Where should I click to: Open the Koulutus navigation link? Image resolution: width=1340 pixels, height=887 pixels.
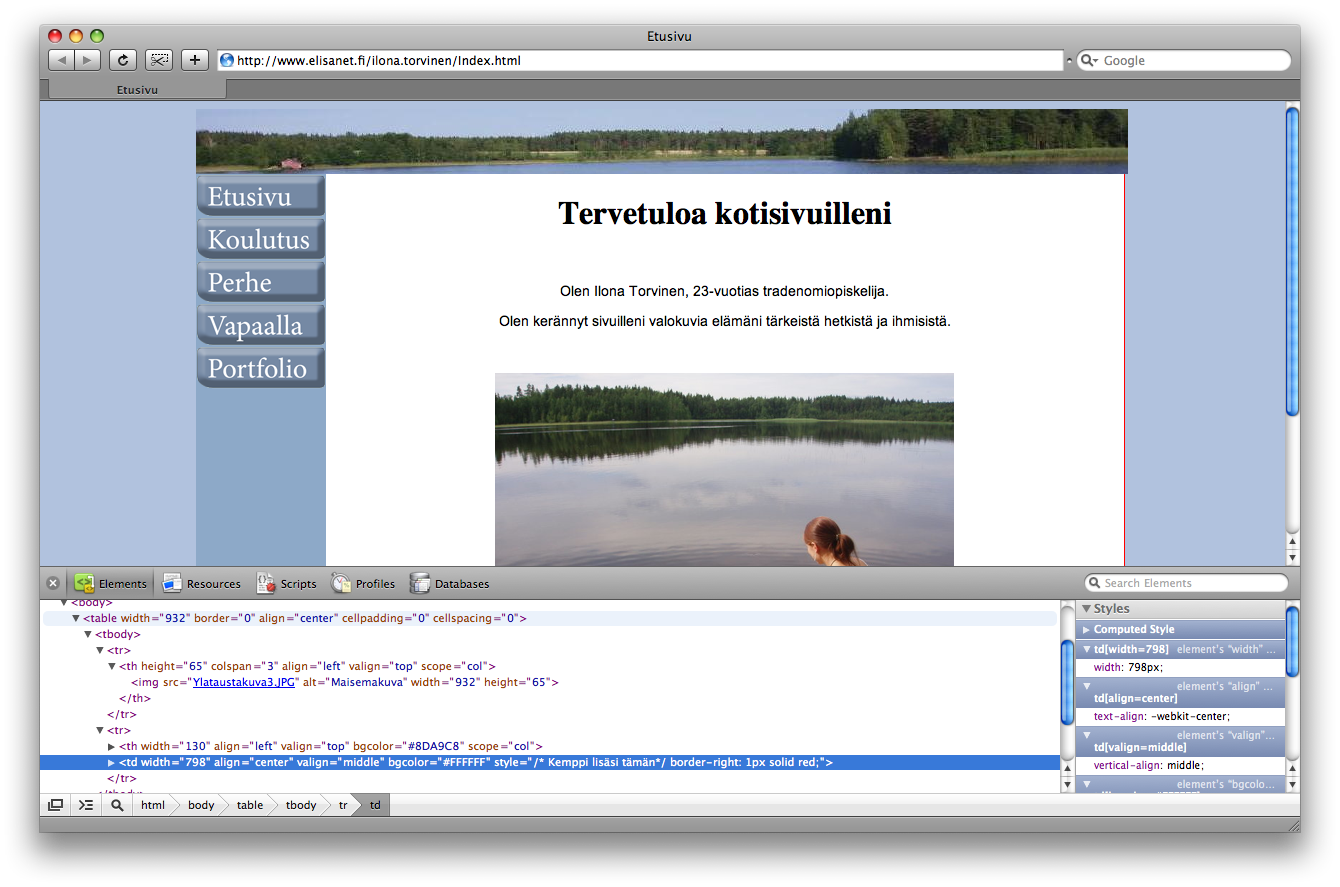(x=260, y=240)
